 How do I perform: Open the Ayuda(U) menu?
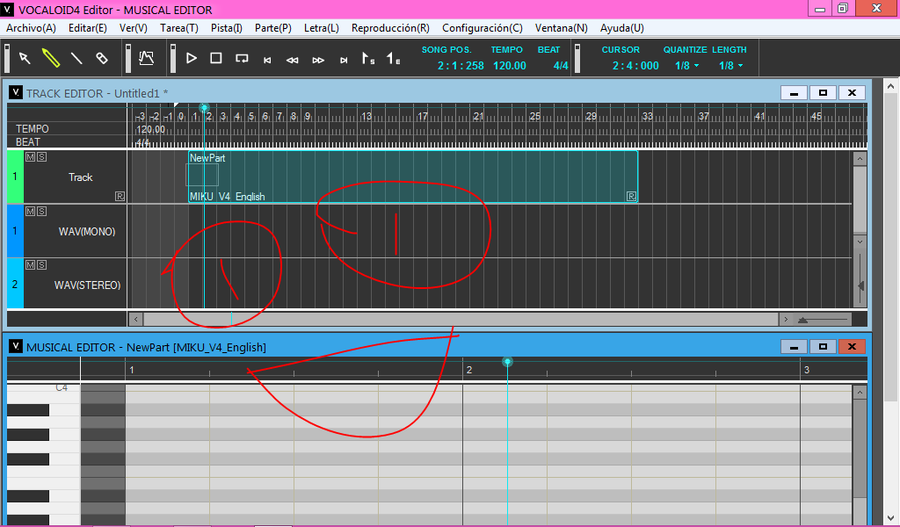pyautogui.click(x=622, y=28)
